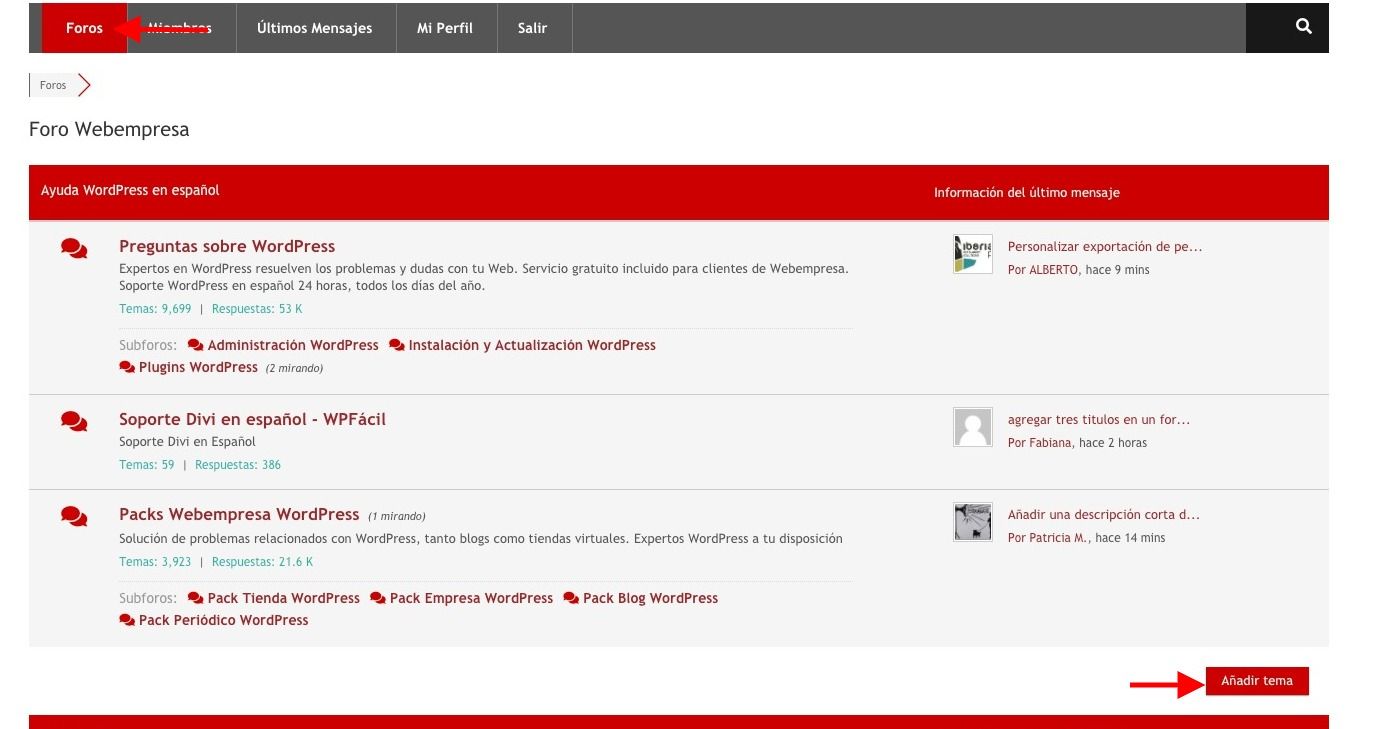Image resolution: width=1393 pixels, height=729 pixels.
Task: Open the Administración WordPress subforum
Action: pyautogui.click(x=293, y=345)
